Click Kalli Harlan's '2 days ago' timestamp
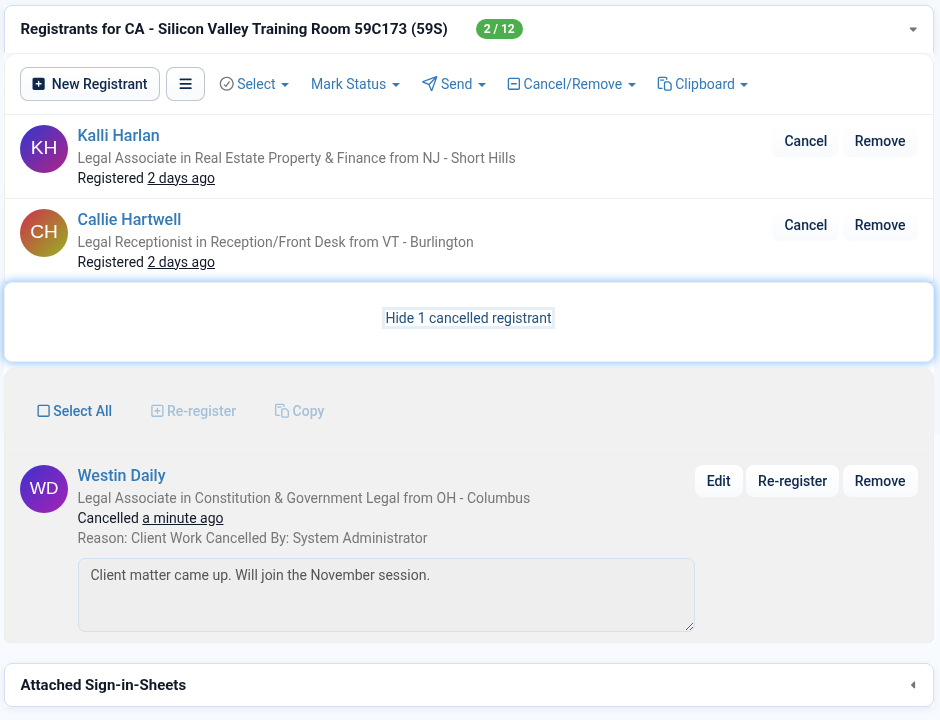This screenshot has height=720, width=940. 181,178
